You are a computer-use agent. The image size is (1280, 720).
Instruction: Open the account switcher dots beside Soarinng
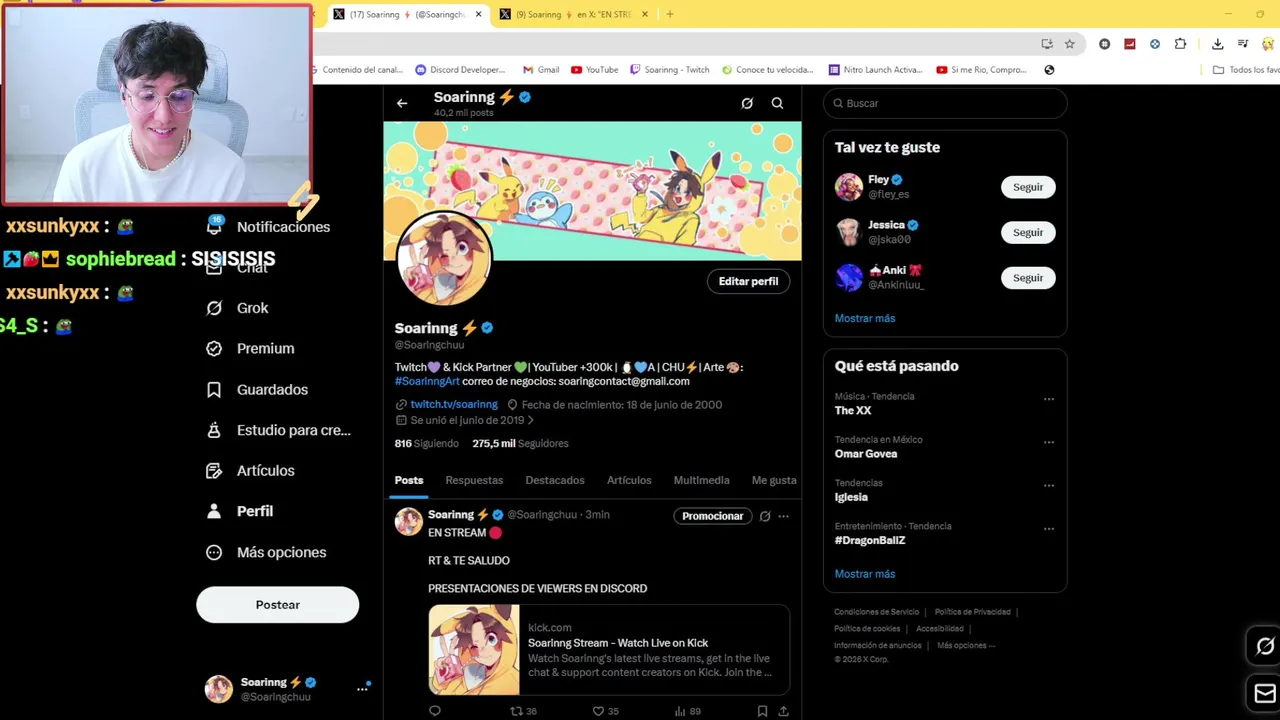362,688
